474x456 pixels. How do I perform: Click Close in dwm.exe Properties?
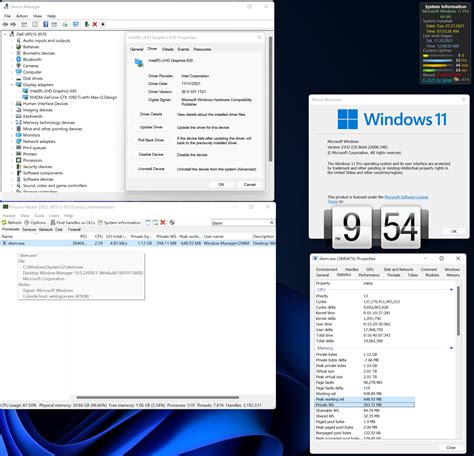click(x=451, y=447)
